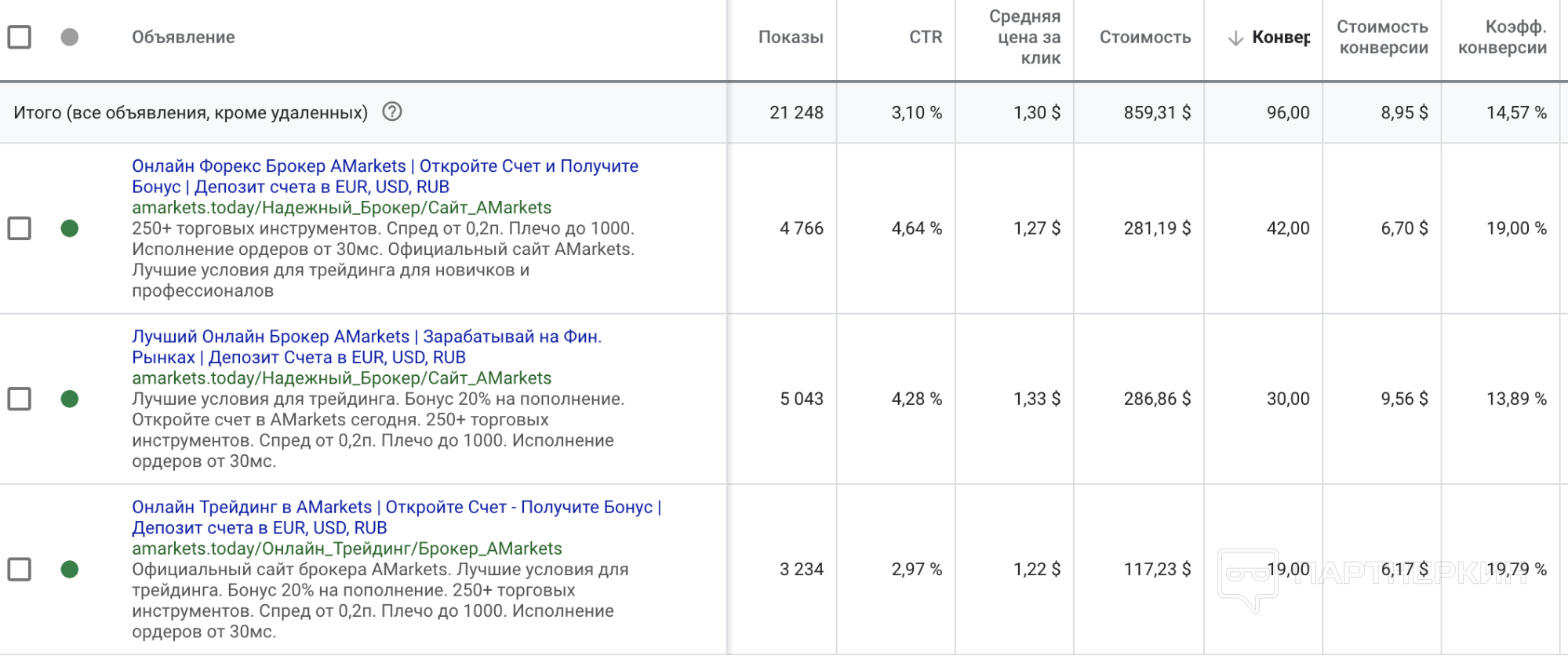Screen dimensions: 1568x656
Task: Sort by 'Средняя цена за клик' header
Action: [1024, 37]
